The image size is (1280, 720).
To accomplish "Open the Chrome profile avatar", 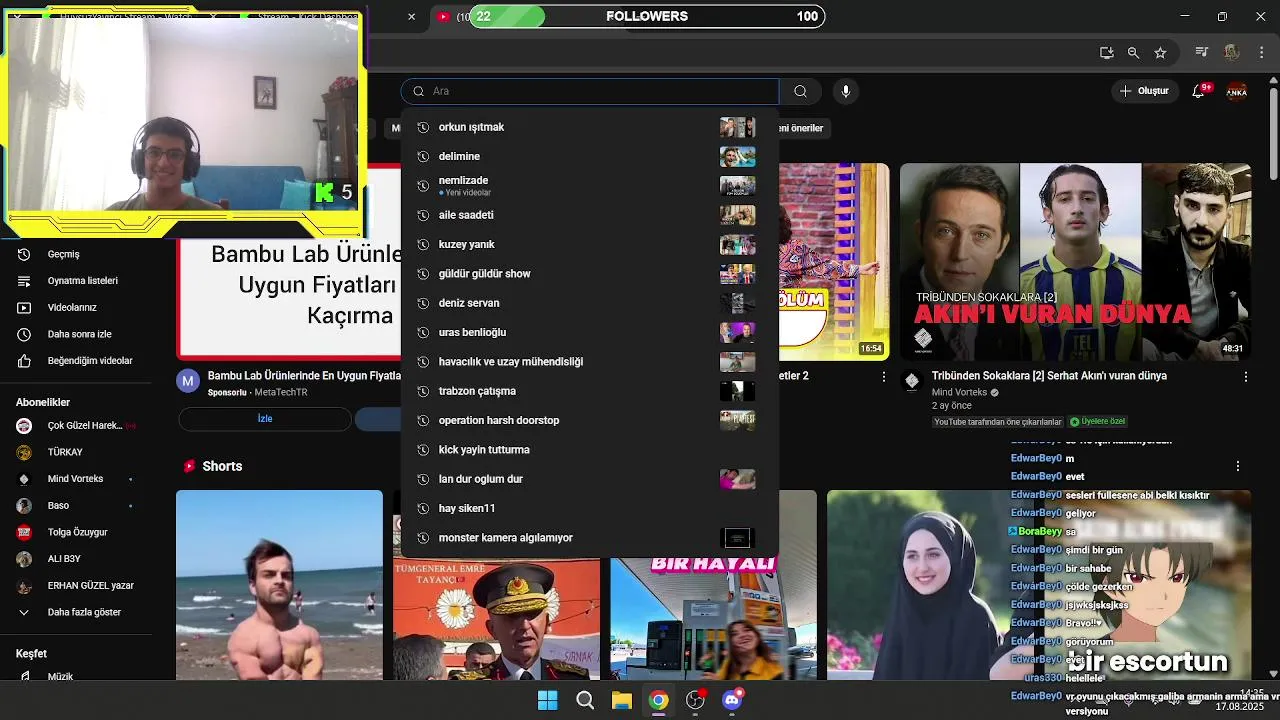I will (1232, 53).
